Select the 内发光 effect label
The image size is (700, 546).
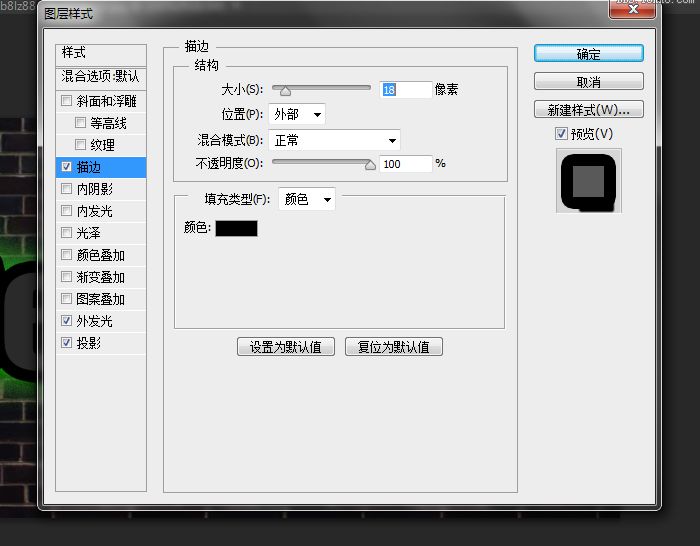pos(94,211)
